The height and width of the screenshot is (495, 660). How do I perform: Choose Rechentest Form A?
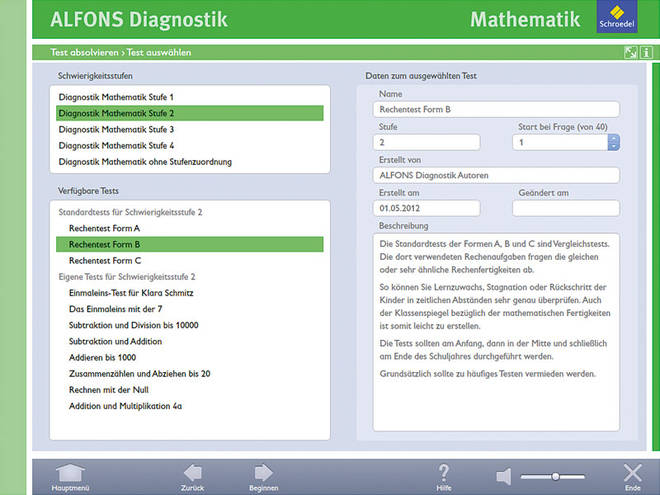(x=190, y=229)
